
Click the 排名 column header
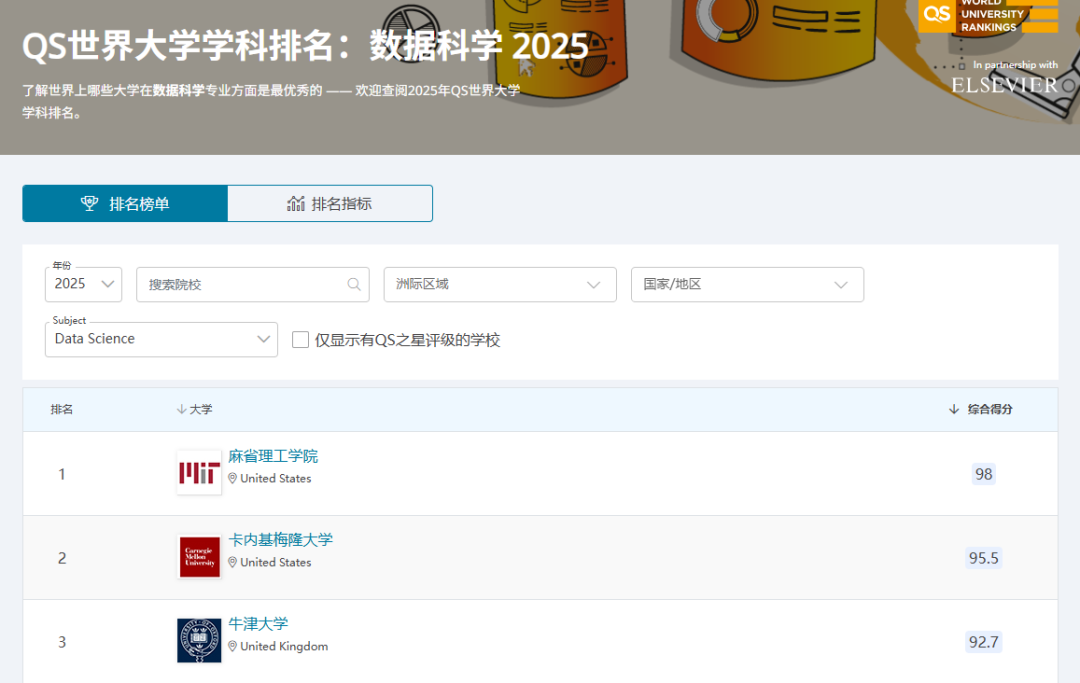(x=62, y=409)
